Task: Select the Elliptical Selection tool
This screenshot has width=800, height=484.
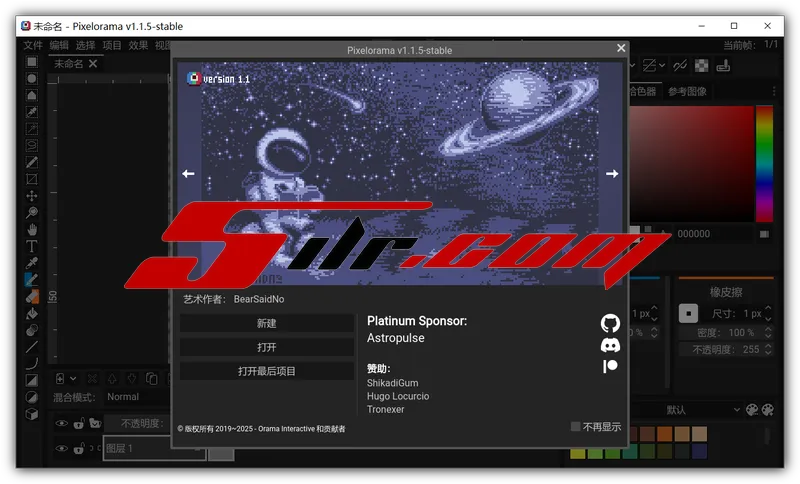Action: [x=32, y=79]
